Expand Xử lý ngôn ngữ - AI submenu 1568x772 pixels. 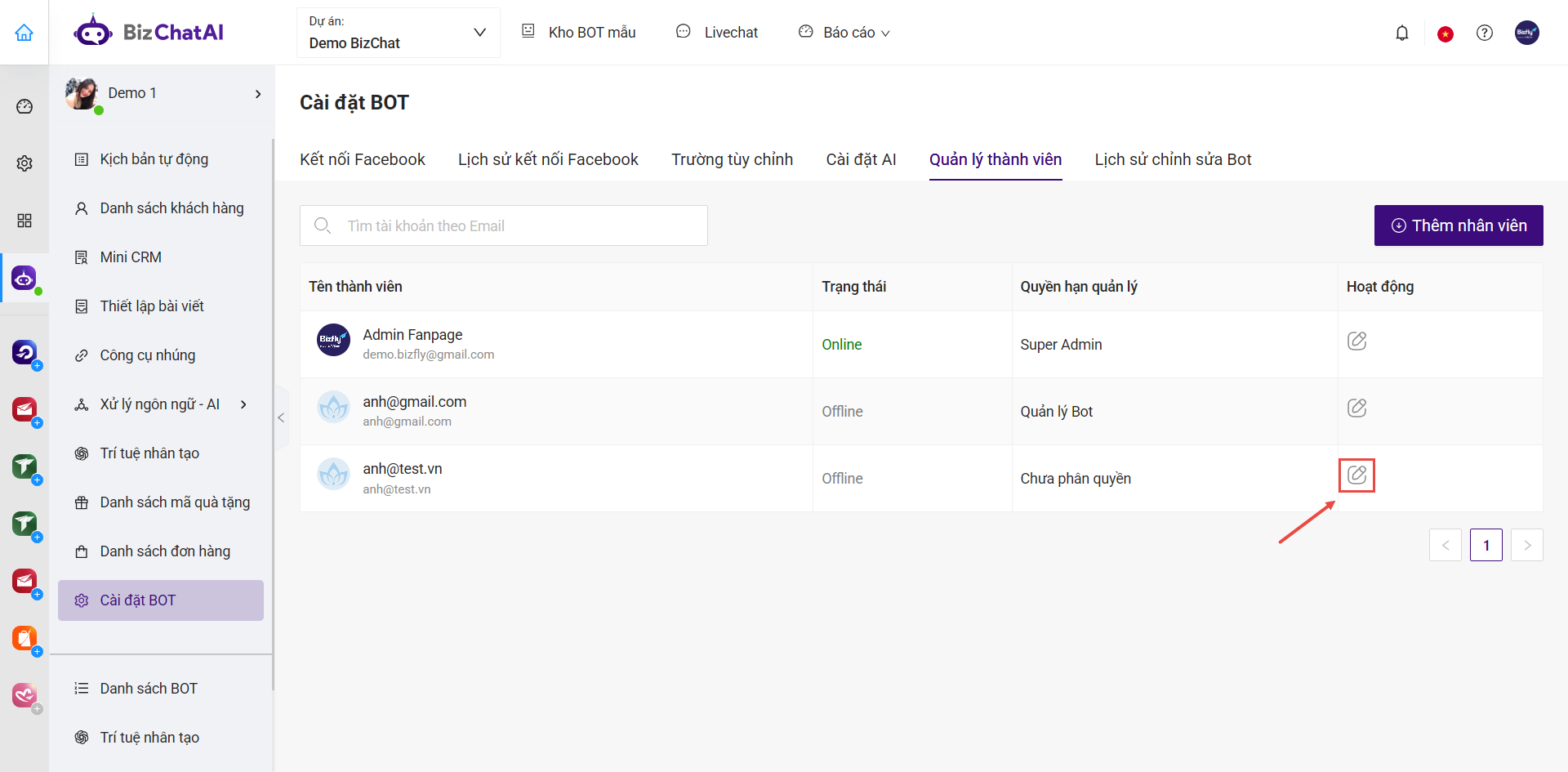click(243, 404)
